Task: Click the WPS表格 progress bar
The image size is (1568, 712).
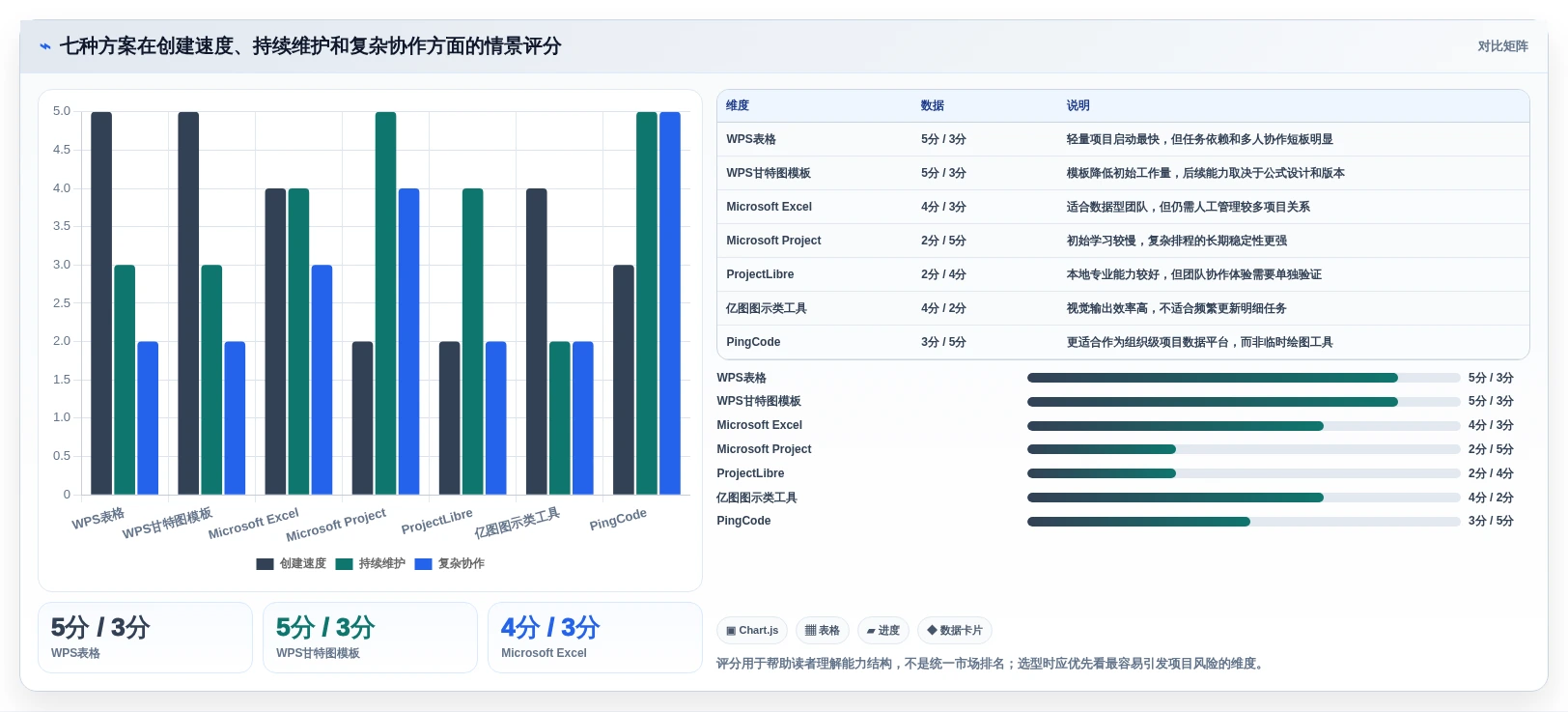Action: [x=1244, y=378]
